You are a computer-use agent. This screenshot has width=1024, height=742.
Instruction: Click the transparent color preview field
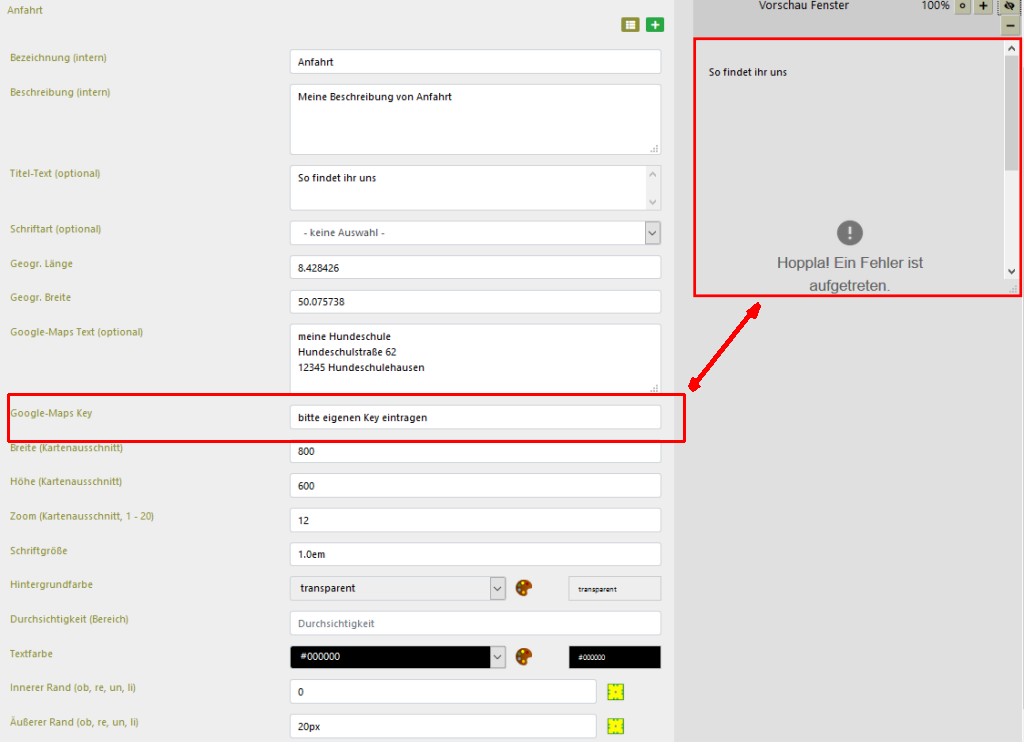614,589
